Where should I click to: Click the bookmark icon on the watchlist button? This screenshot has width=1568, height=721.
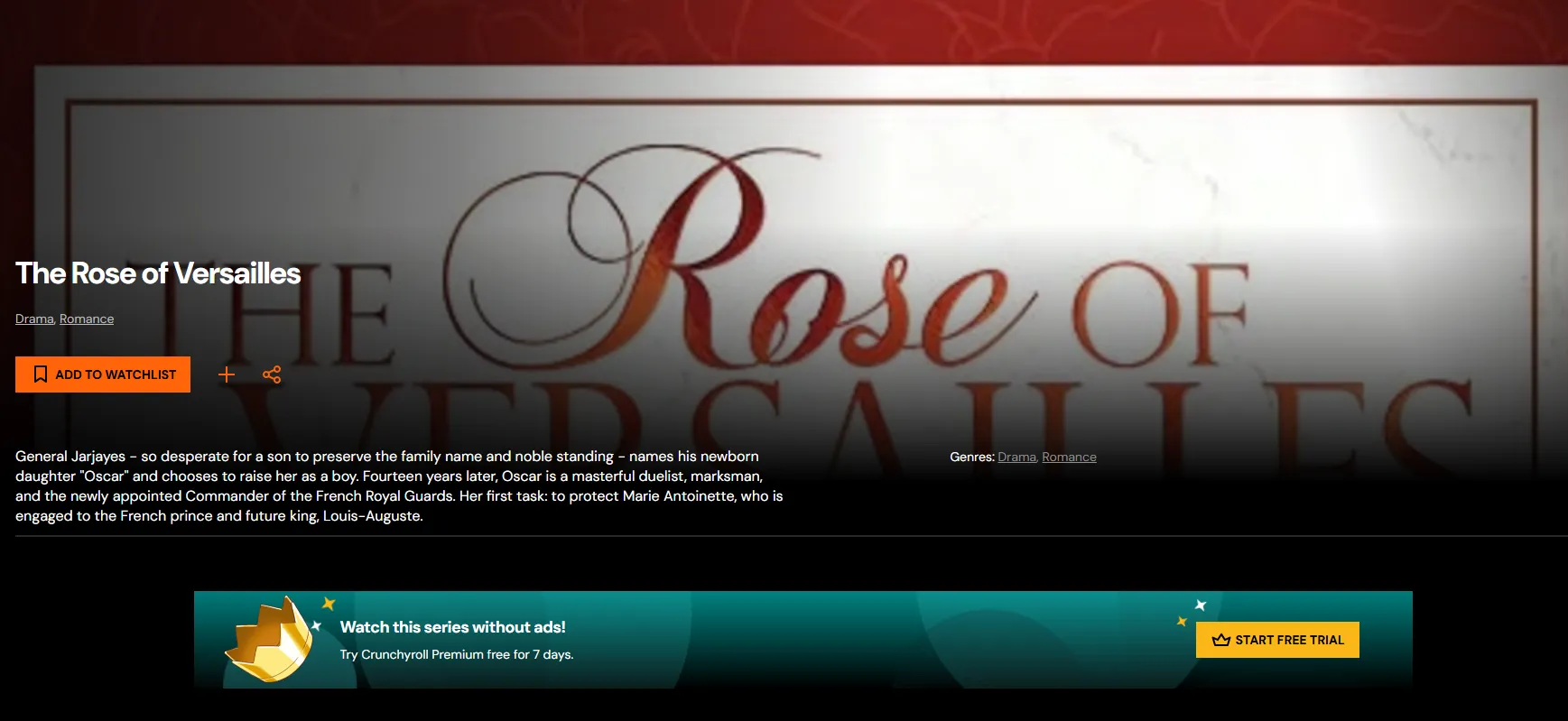(41, 374)
